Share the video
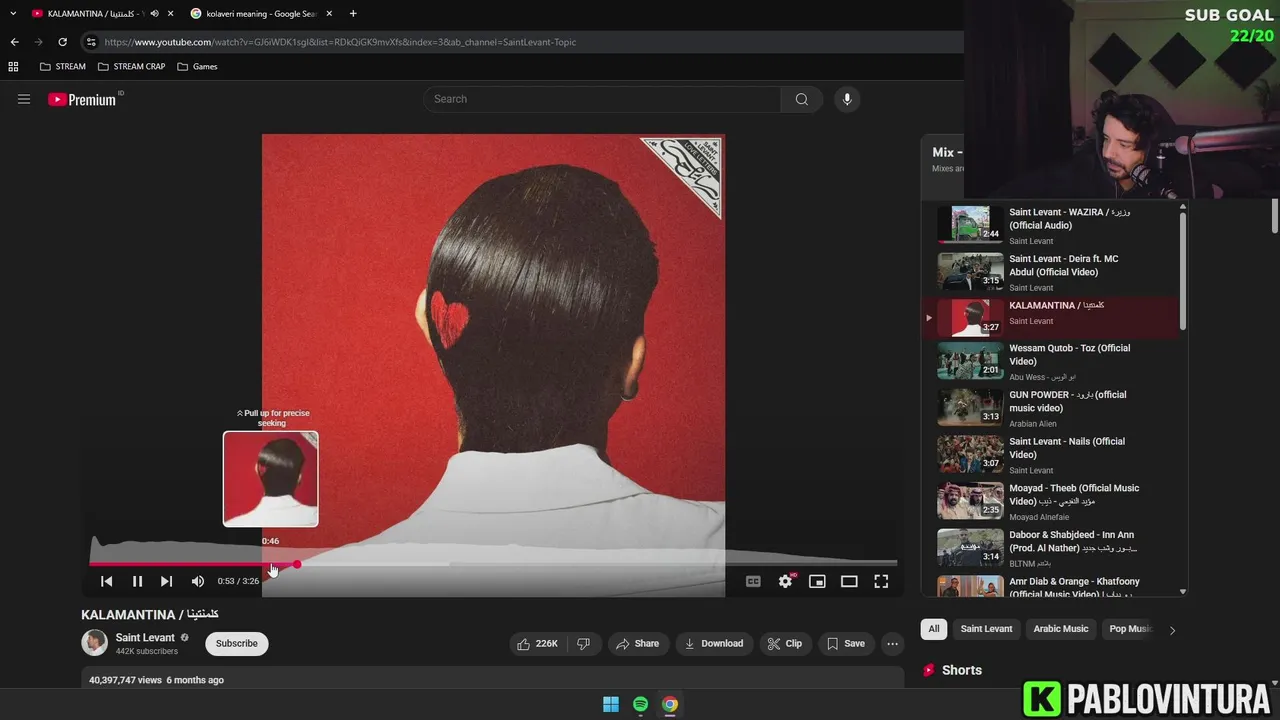 [637, 644]
